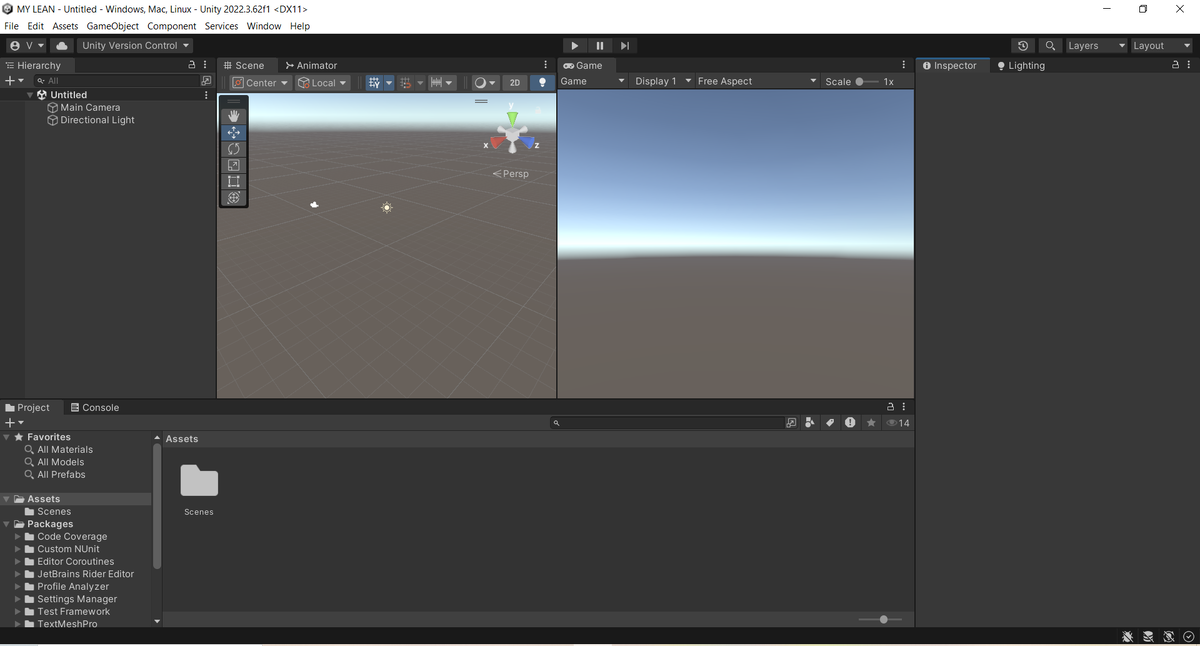Open Game view panel options menu
Viewport: 1200px width, 646px height.
click(x=904, y=65)
